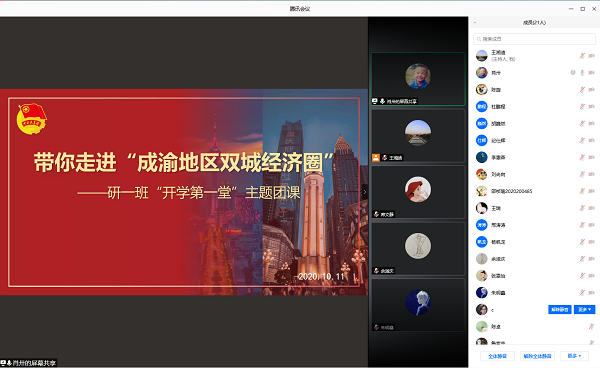
Task: Click muted mic icon in the 晓然 blue-avatar row
Action: [582, 123]
